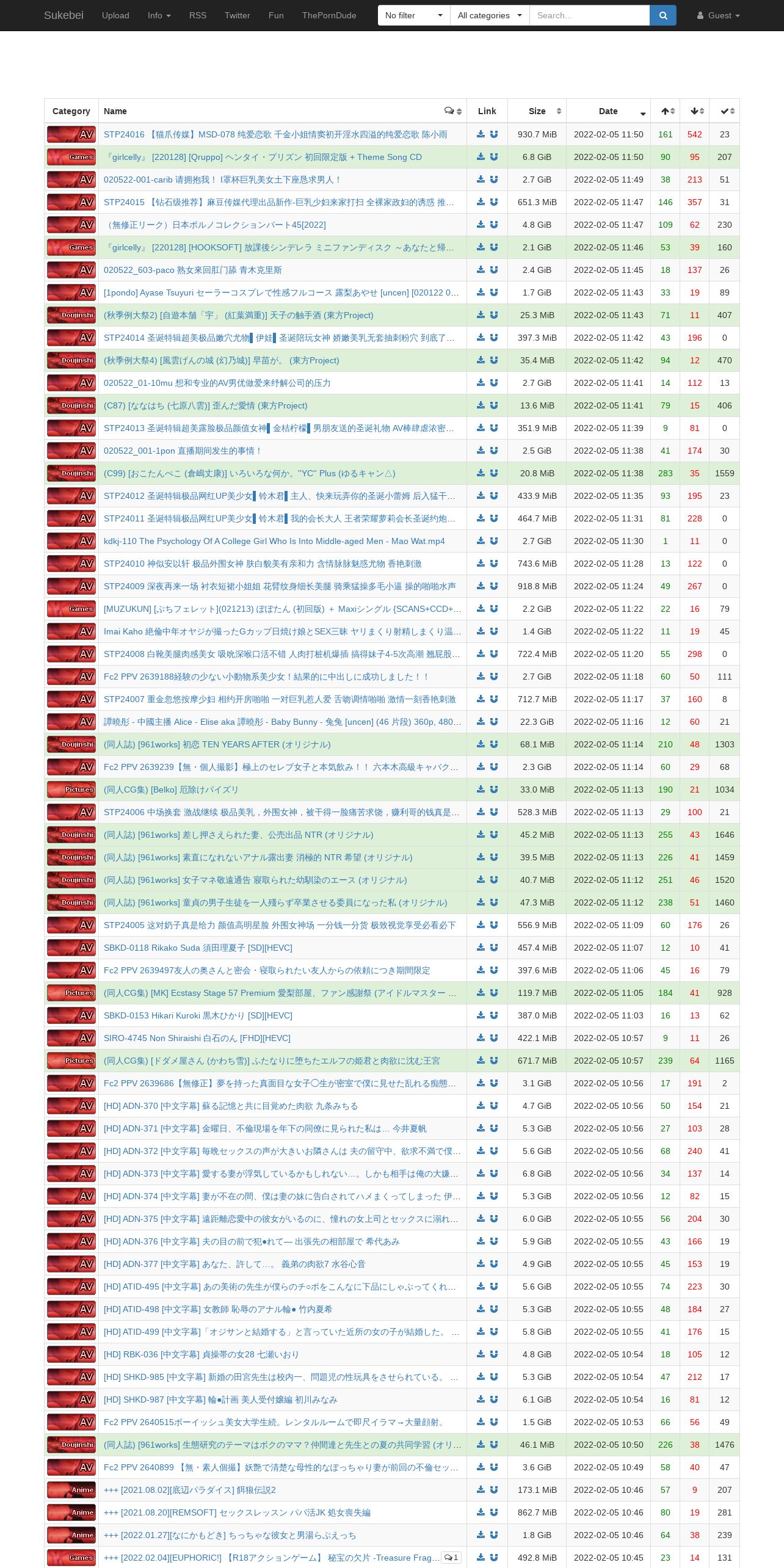Download torrent for SIRO-4745 row
The height and width of the screenshot is (1568, 784).
(x=481, y=1038)
